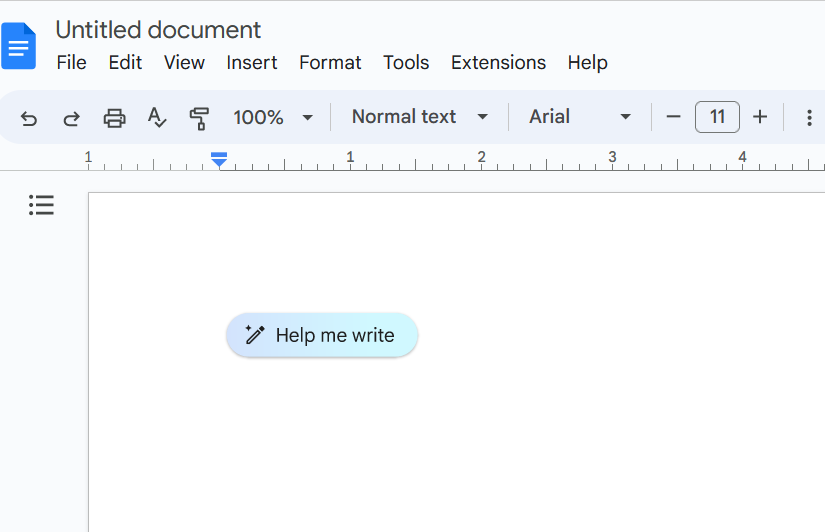Screen dimensions: 825x532
Task: Click the Help me write button
Action: pos(322,335)
